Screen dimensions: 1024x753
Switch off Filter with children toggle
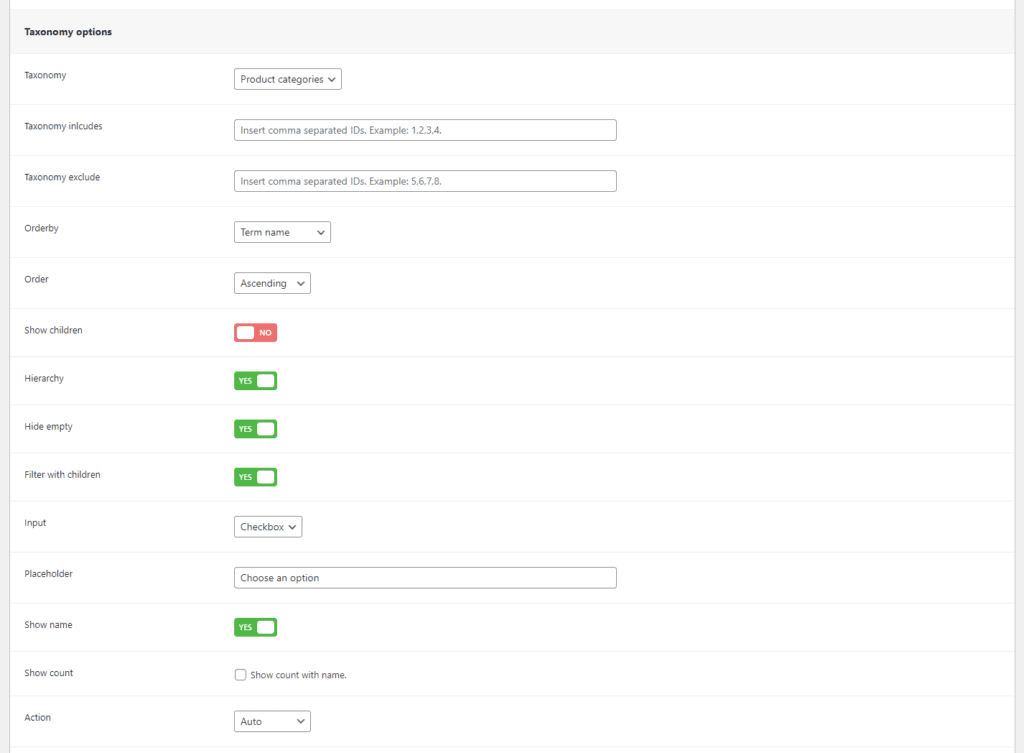click(x=255, y=477)
